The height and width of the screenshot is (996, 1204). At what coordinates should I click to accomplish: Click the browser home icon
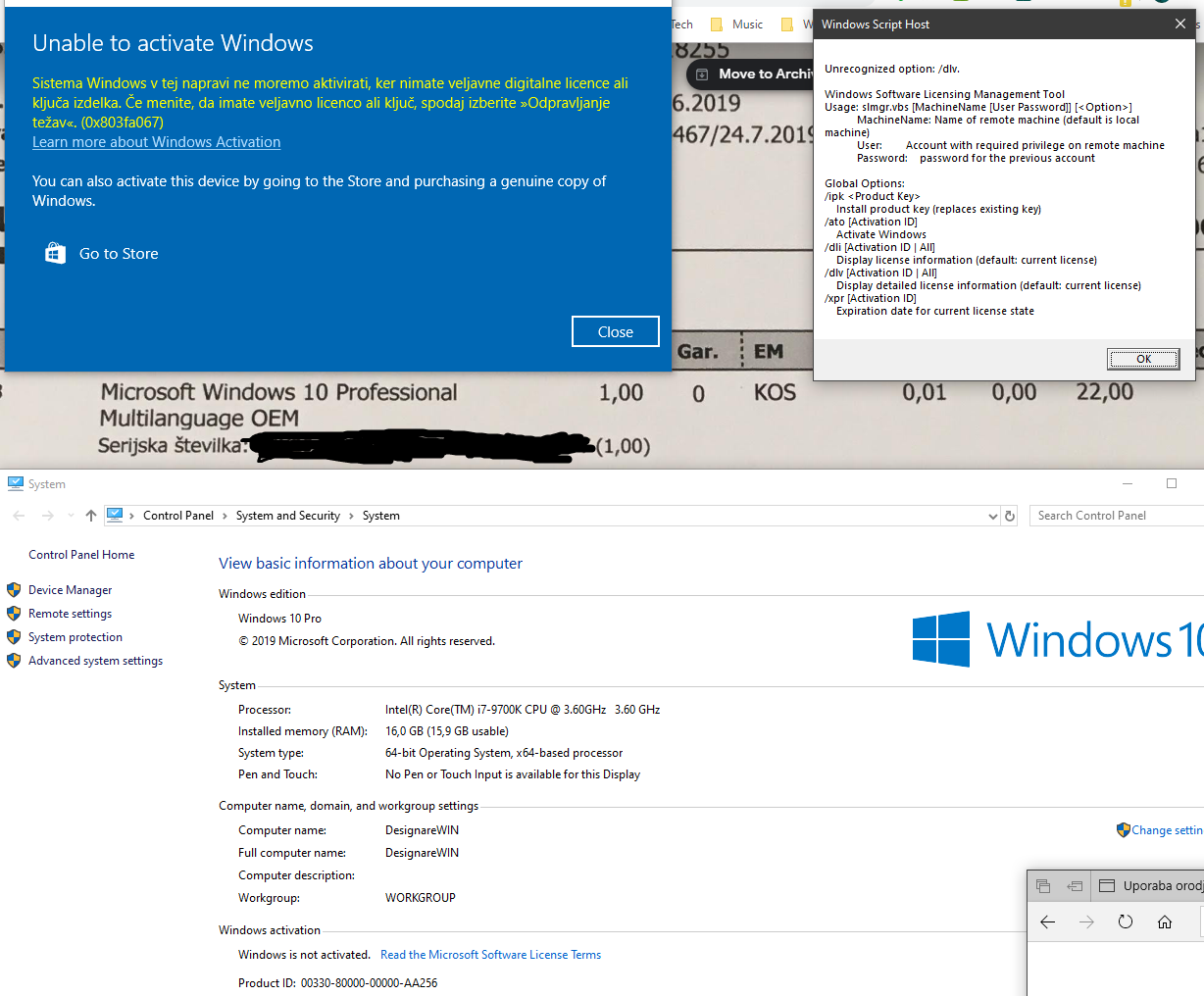(x=1165, y=921)
